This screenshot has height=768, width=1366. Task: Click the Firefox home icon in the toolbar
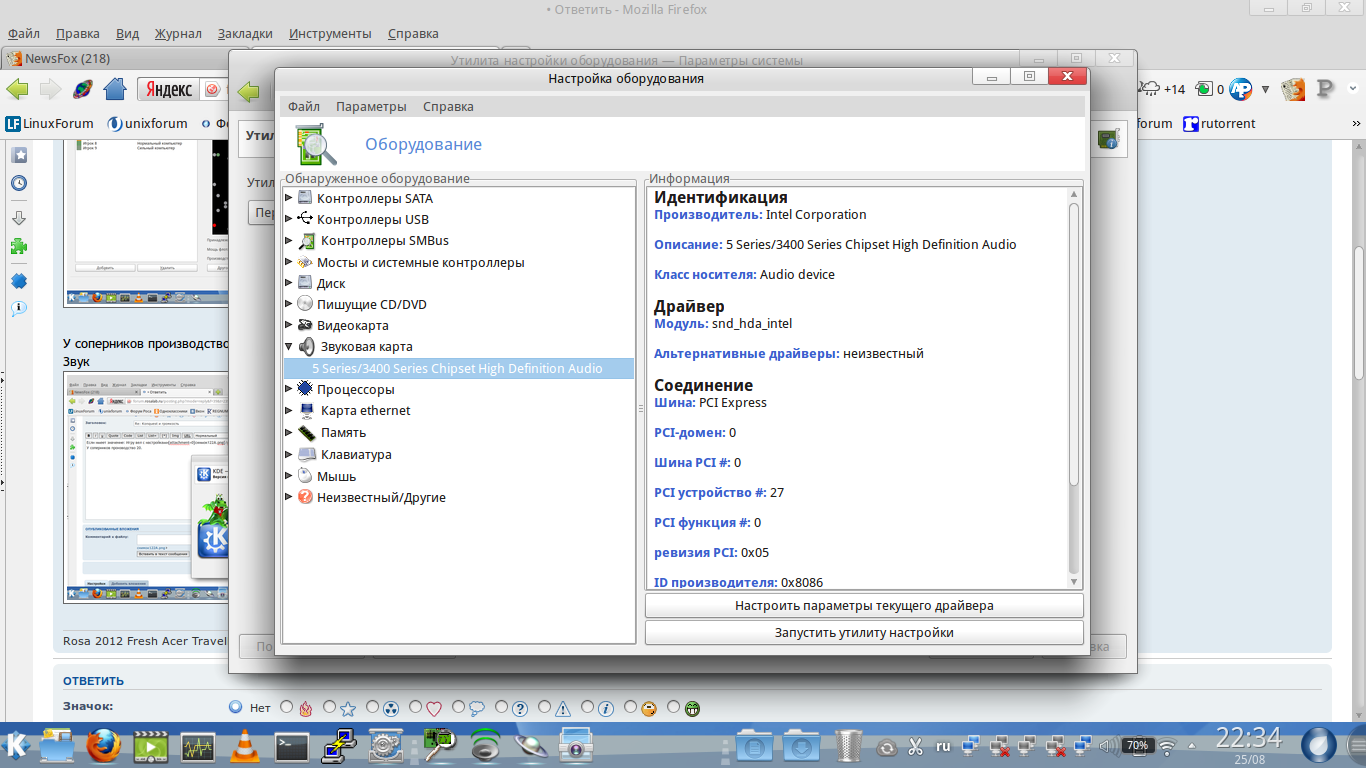115,89
